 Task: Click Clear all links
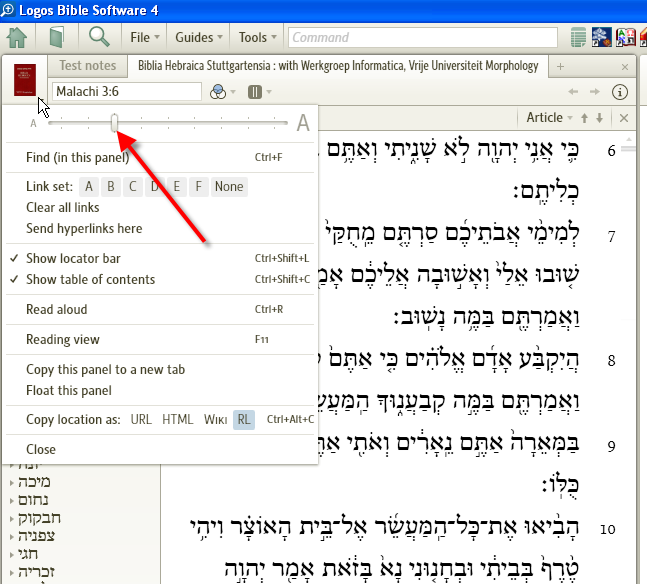63,208
